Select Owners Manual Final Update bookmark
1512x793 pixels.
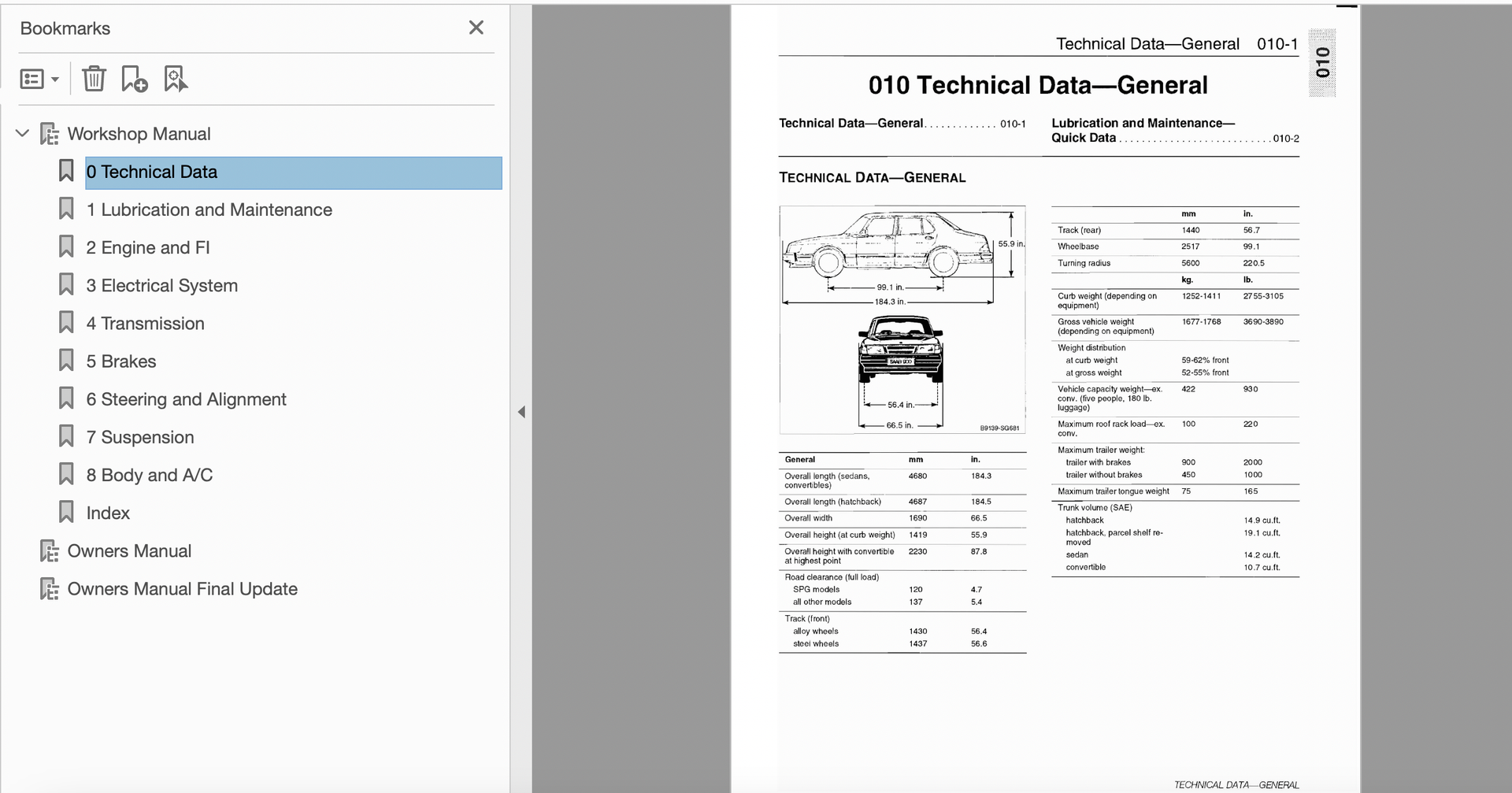[x=182, y=589]
